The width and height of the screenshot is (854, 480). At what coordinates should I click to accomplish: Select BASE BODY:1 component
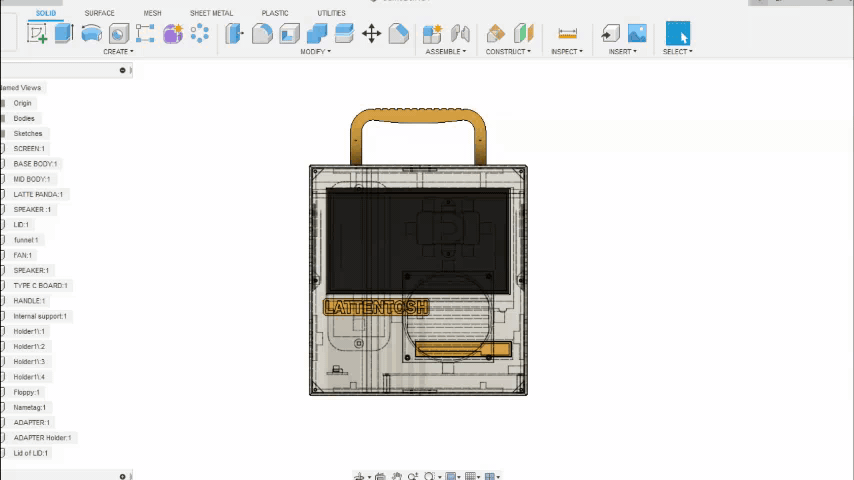35,164
